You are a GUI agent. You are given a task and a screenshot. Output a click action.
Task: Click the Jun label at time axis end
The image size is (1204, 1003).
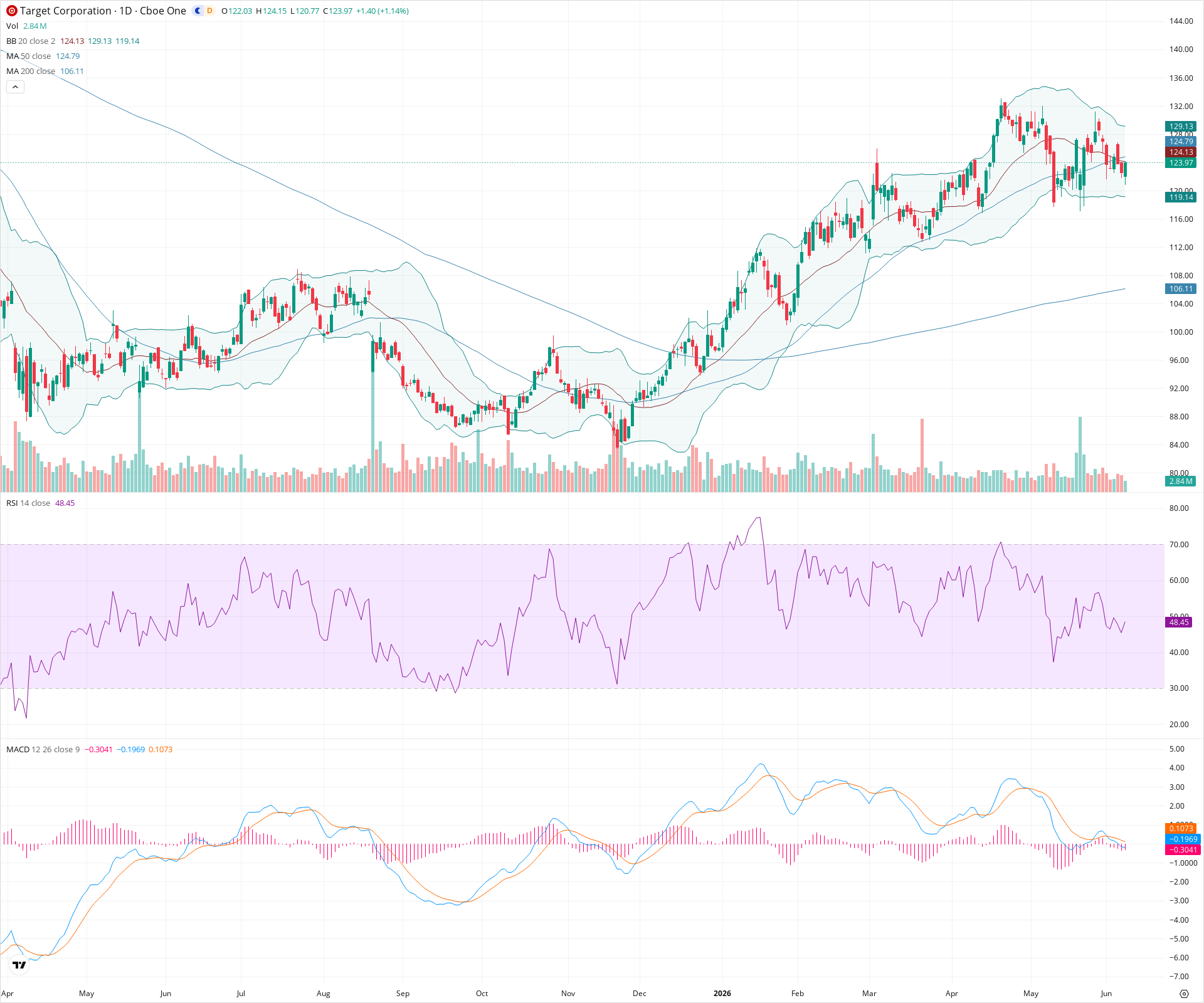[1106, 994]
